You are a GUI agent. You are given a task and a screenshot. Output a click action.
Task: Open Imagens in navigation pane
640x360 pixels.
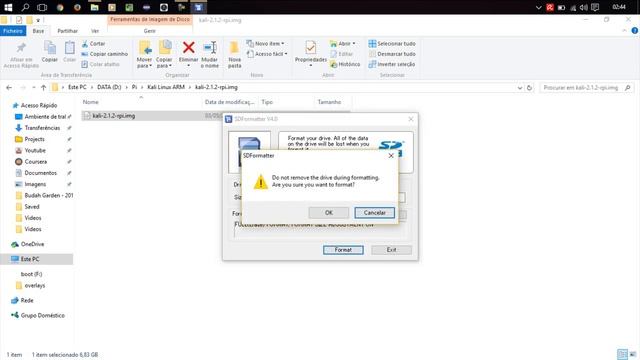tap(35, 184)
